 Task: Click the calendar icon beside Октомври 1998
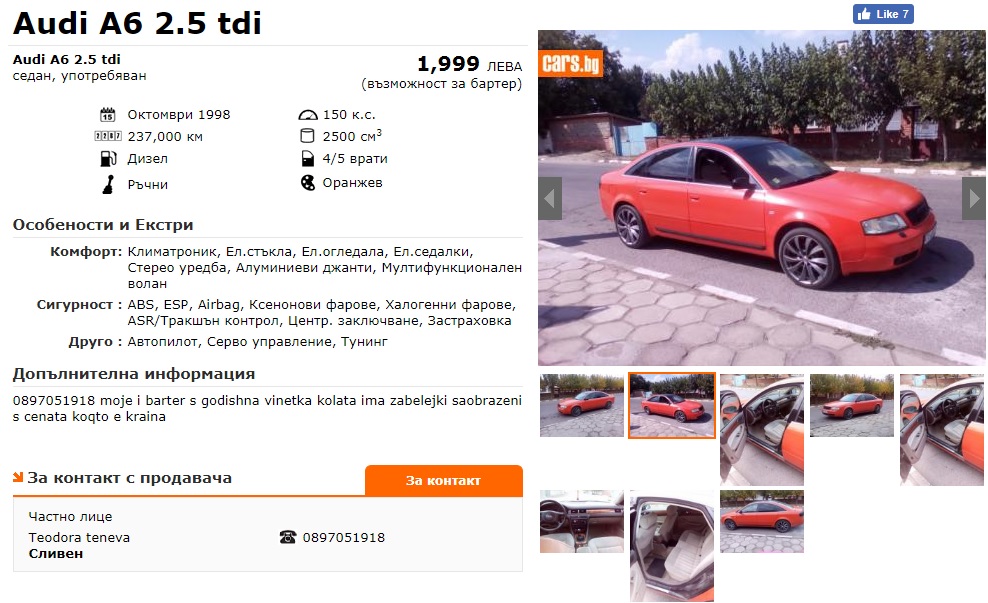pyautogui.click(x=108, y=115)
